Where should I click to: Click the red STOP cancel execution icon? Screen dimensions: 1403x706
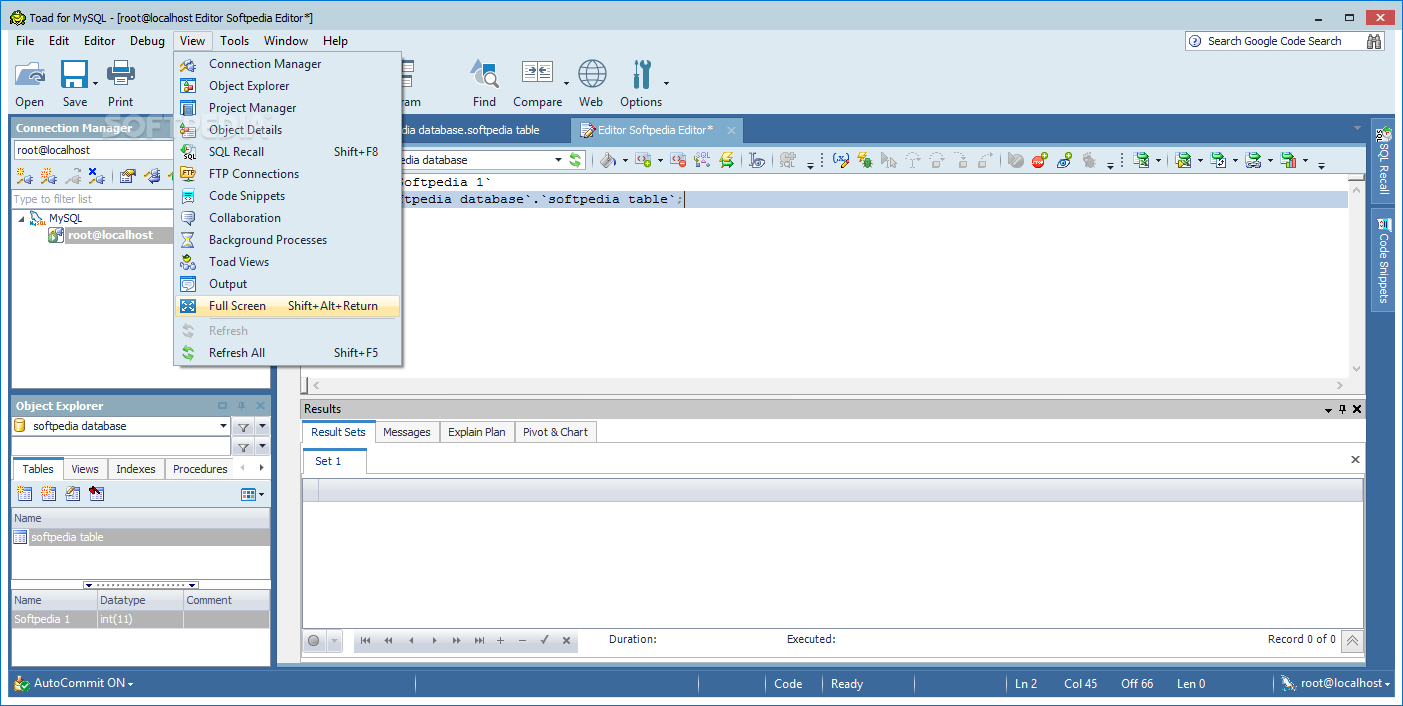[x=1040, y=160]
